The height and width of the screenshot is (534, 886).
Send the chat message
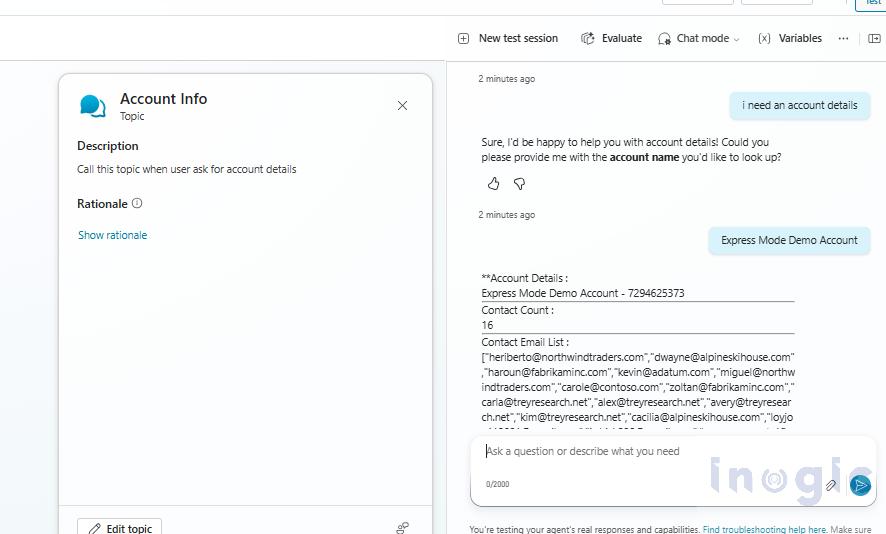(861, 485)
